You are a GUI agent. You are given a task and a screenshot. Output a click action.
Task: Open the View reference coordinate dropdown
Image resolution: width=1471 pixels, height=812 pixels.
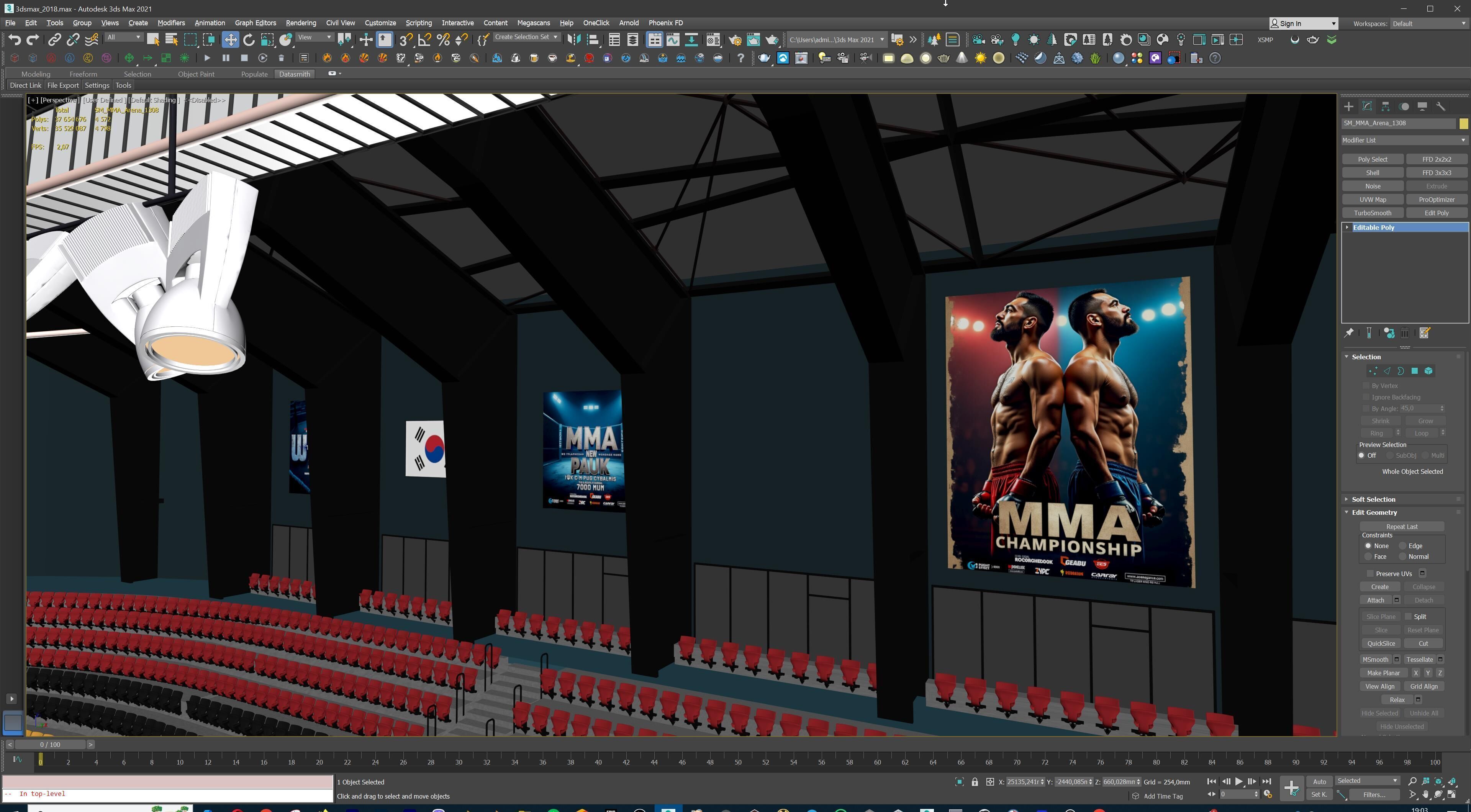point(315,38)
